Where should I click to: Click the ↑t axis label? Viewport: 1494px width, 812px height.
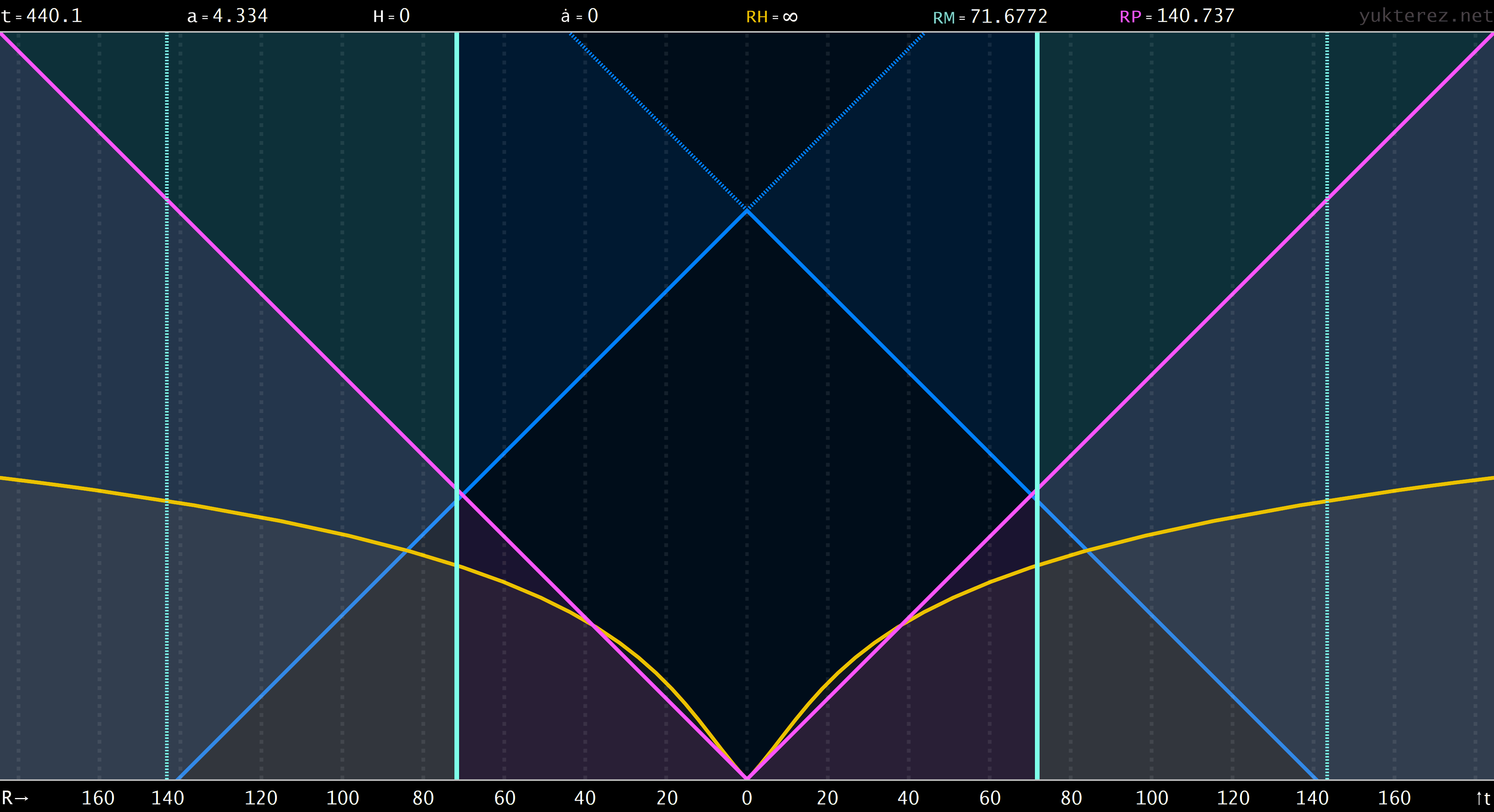click(x=1483, y=798)
